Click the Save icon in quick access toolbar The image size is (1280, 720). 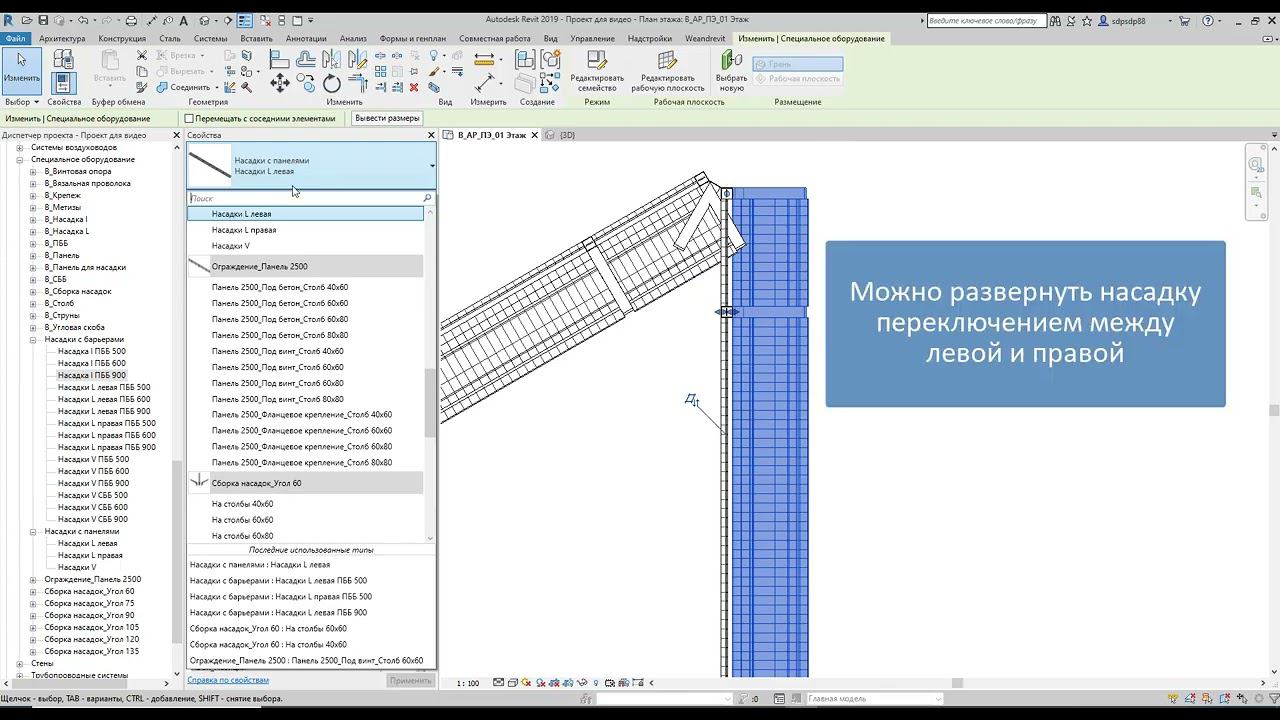click(x=43, y=20)
